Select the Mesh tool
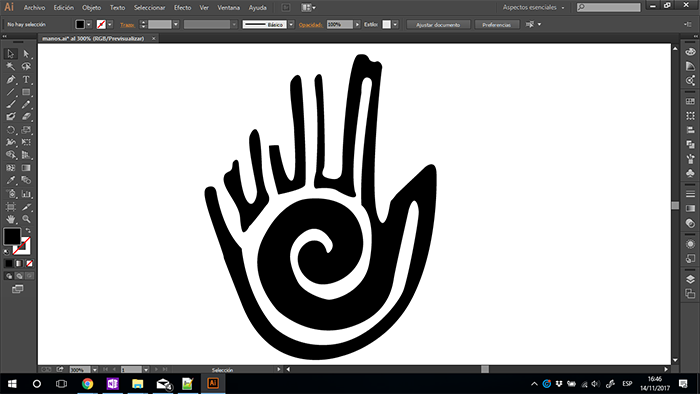 coord(11,168)
